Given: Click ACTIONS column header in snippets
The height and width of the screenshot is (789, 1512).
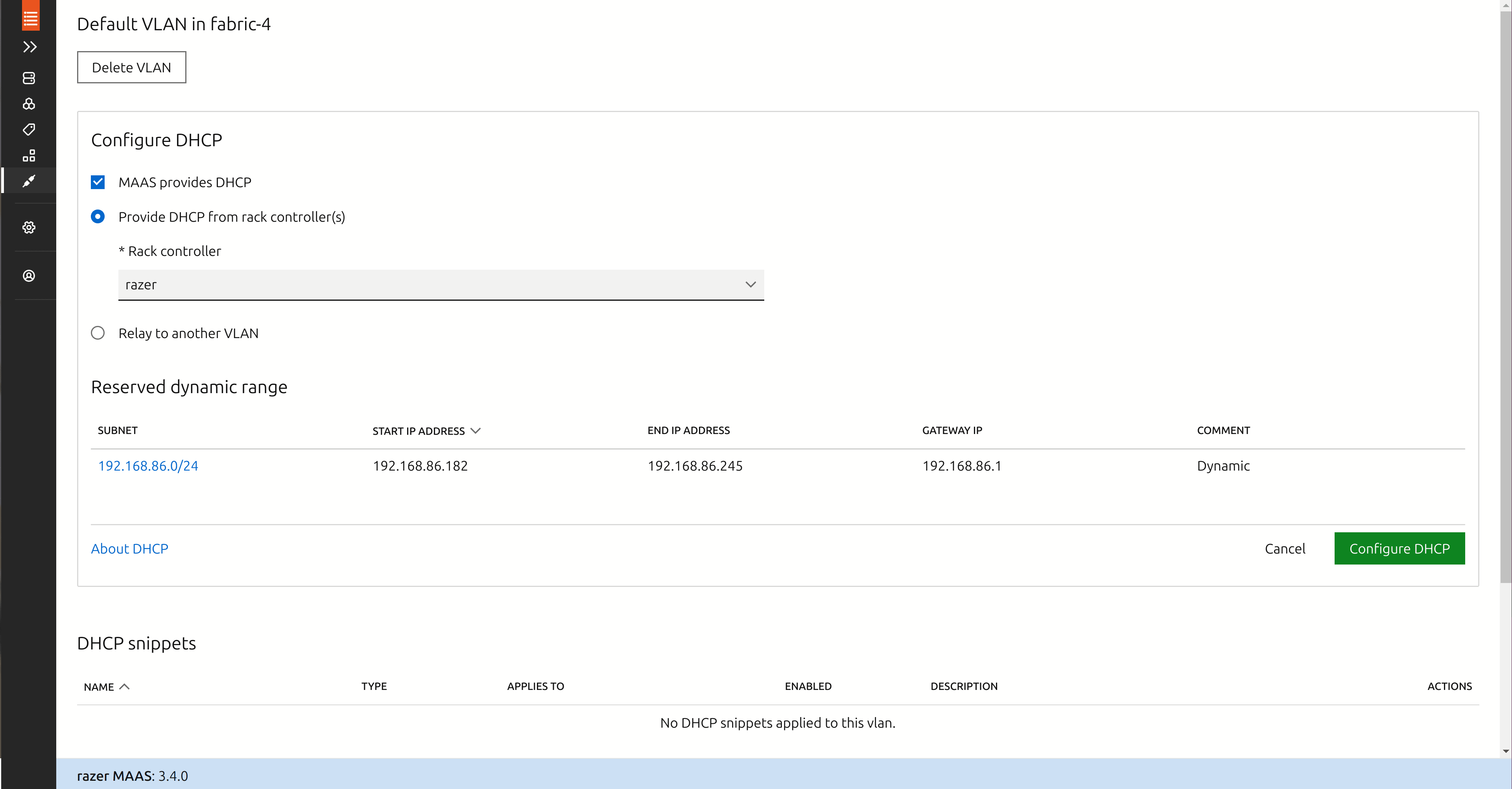Looking at the screenshot, I should coord(1449,686).
